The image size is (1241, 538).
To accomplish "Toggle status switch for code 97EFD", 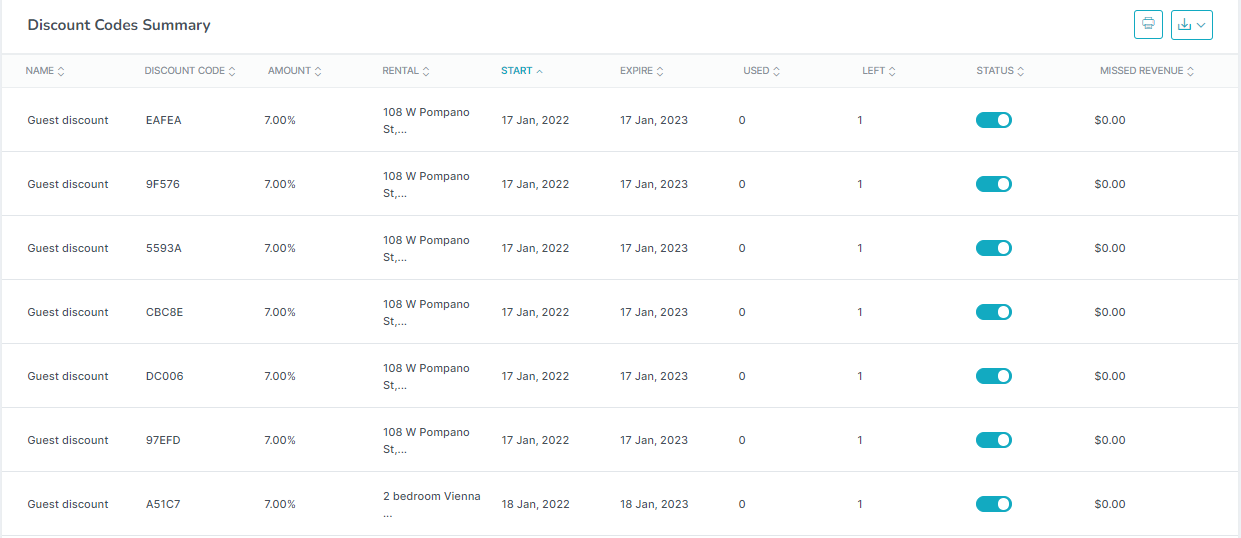I will pyautogui.click(x=994, y=440).
